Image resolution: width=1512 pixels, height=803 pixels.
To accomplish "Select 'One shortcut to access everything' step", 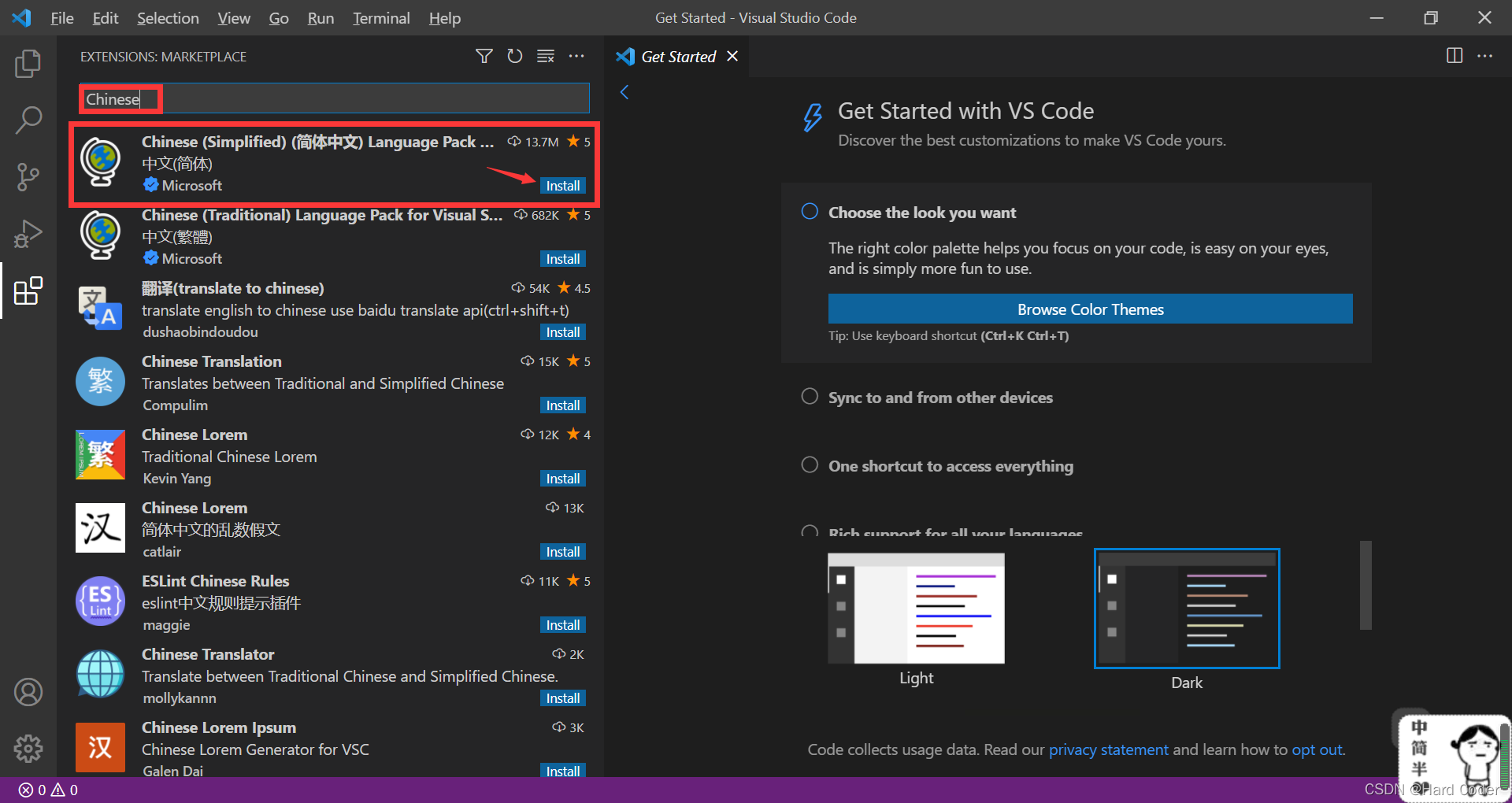I will click(951, 466).
